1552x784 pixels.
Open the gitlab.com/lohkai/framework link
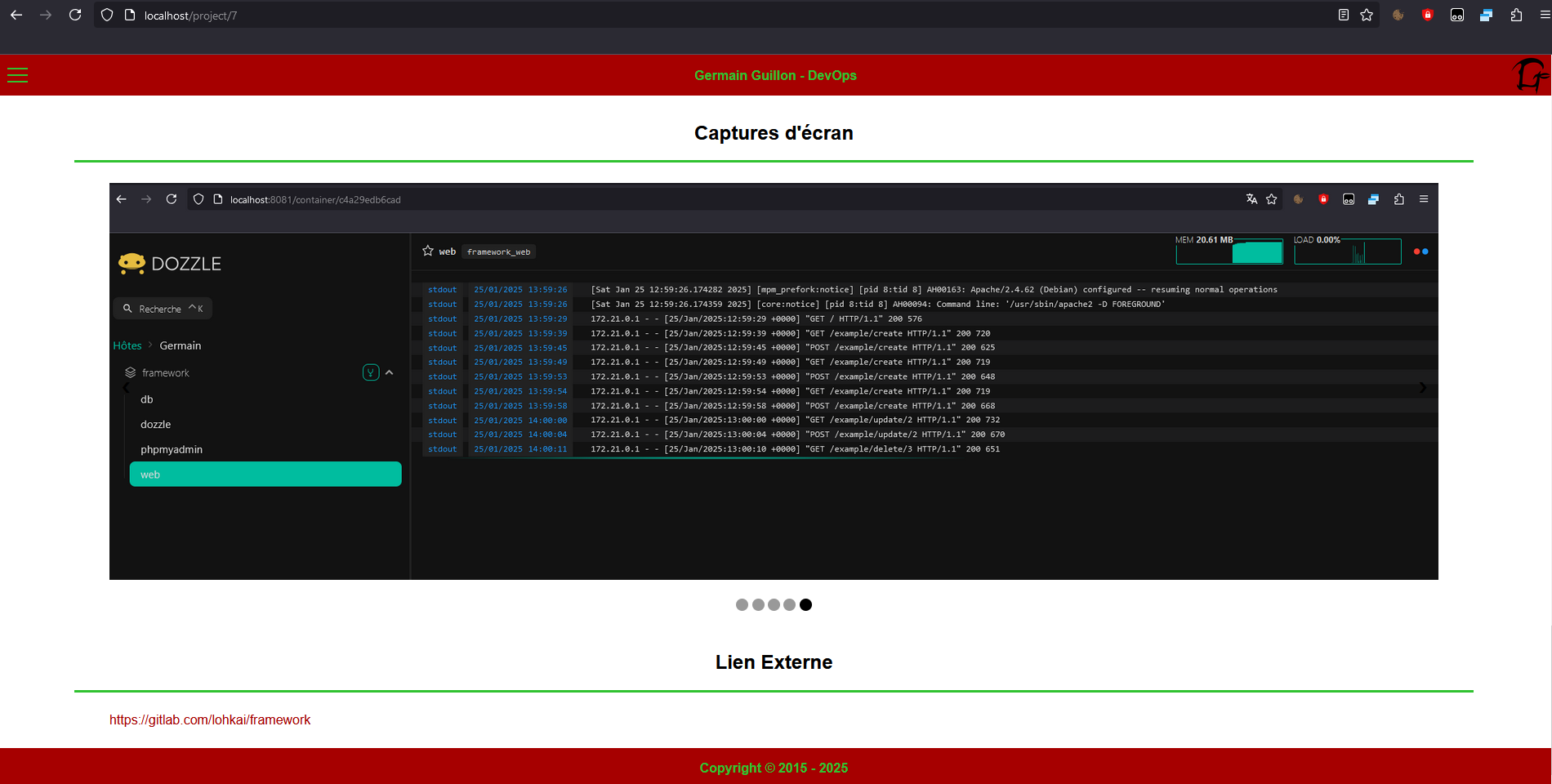coord(210,719)
